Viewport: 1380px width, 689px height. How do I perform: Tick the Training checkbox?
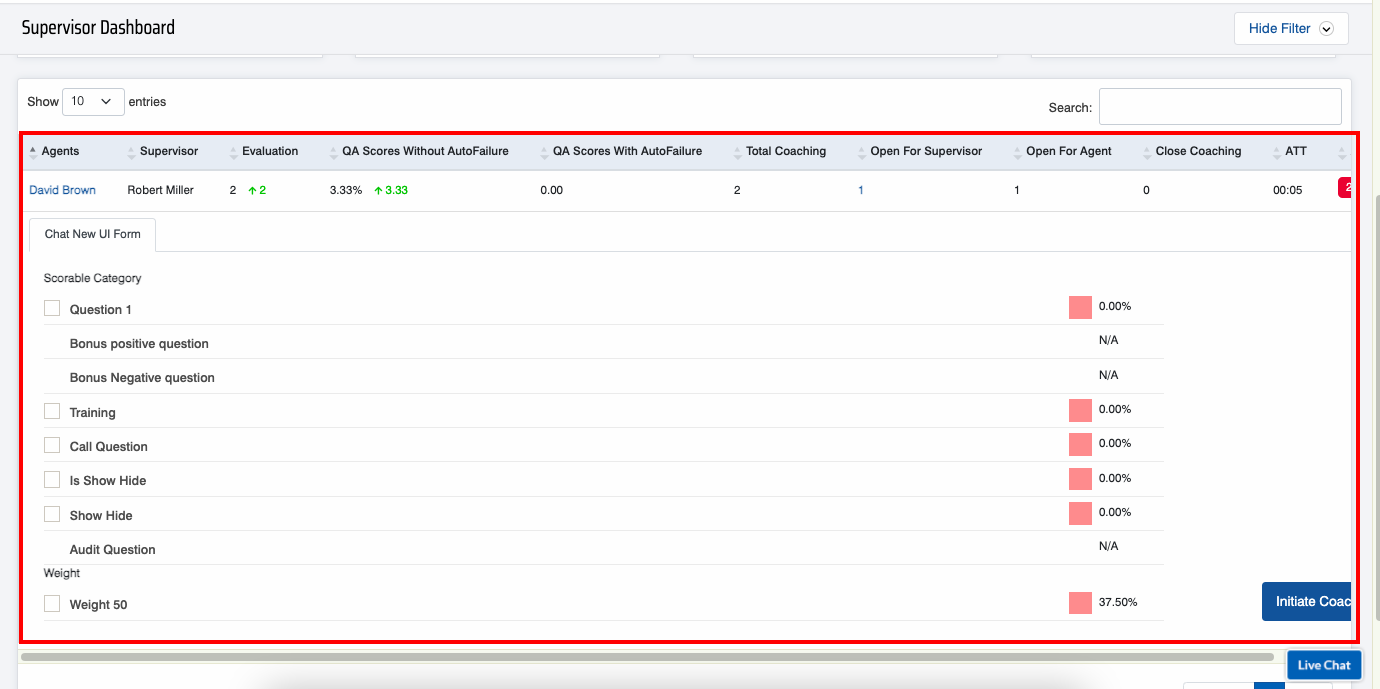[52, 412]
